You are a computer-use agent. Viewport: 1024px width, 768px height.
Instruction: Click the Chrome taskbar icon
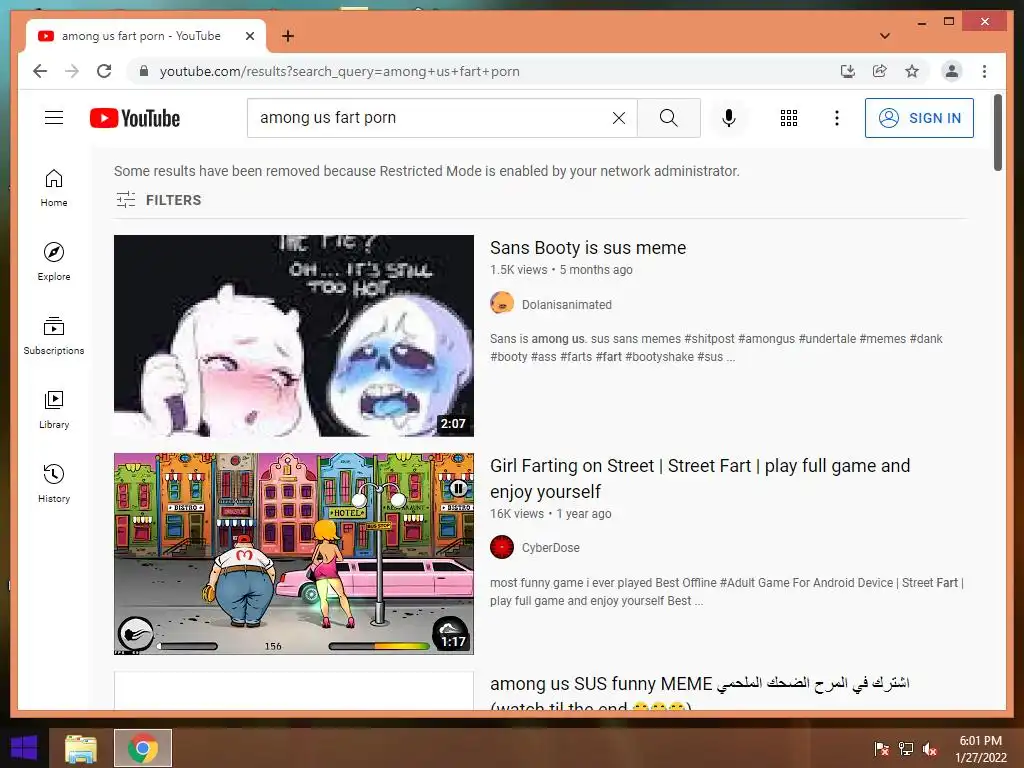(x=142, y=748)
